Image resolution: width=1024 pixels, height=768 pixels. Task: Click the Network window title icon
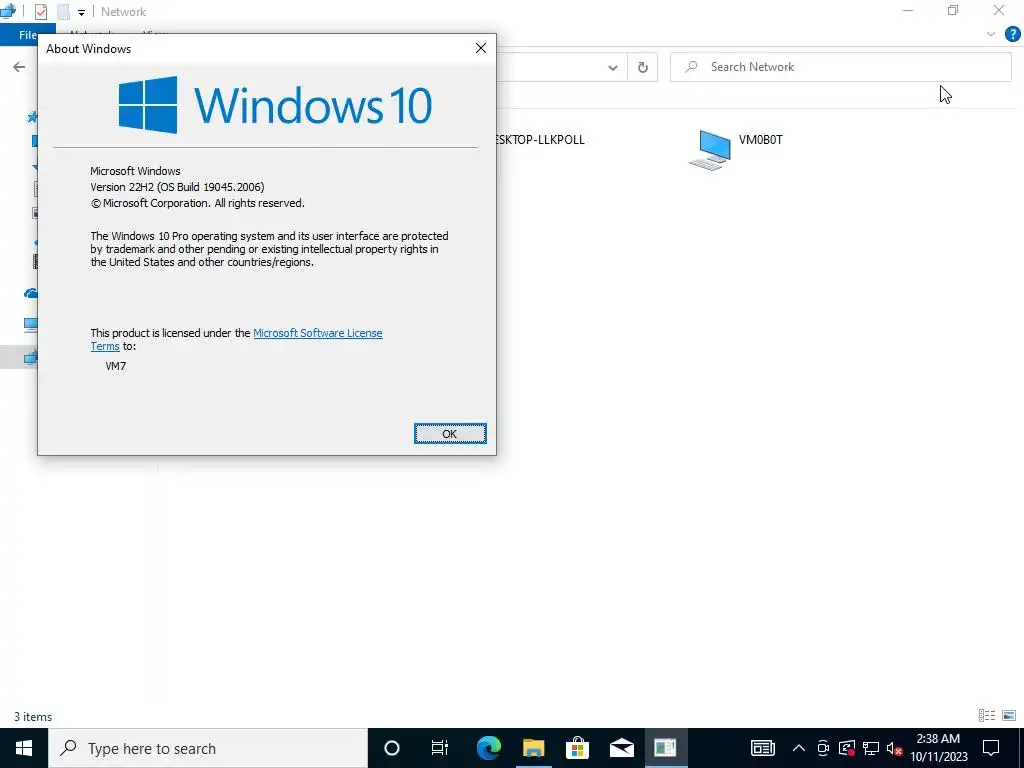coord(8,11)
